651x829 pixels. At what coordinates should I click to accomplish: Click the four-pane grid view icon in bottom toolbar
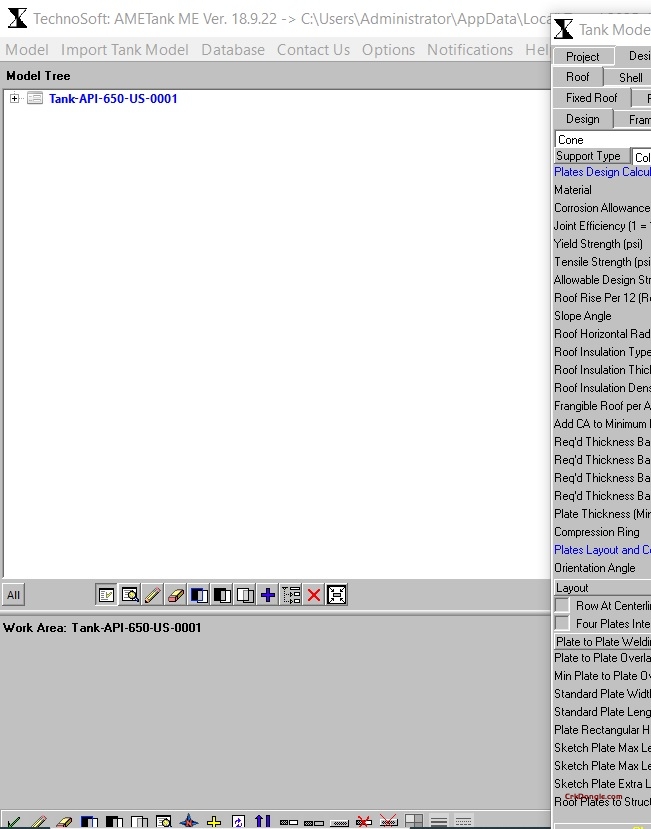pyautogui.click(x=414, y=823)
